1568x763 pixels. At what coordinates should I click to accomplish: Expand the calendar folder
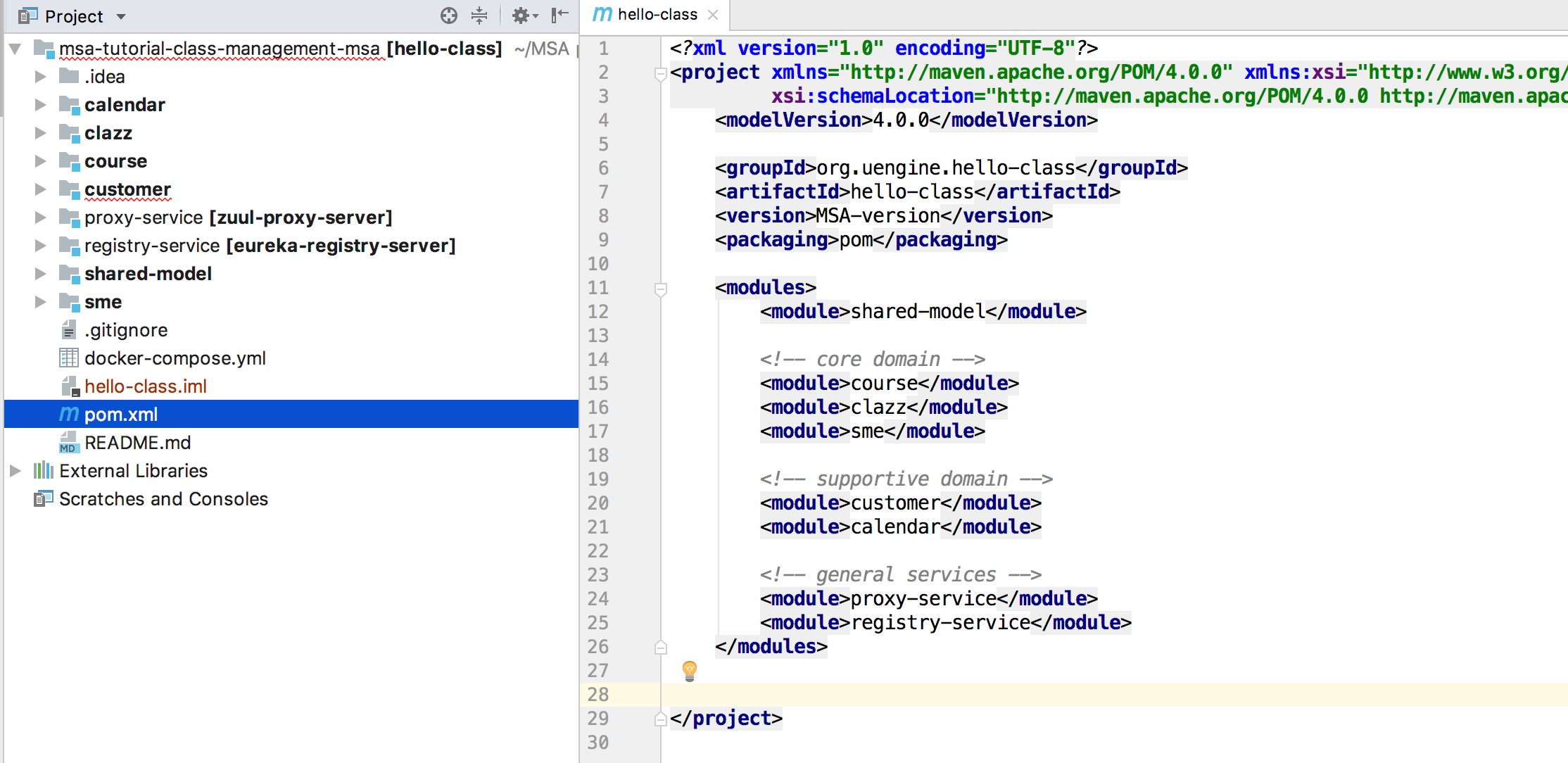[x=40, y=105]
